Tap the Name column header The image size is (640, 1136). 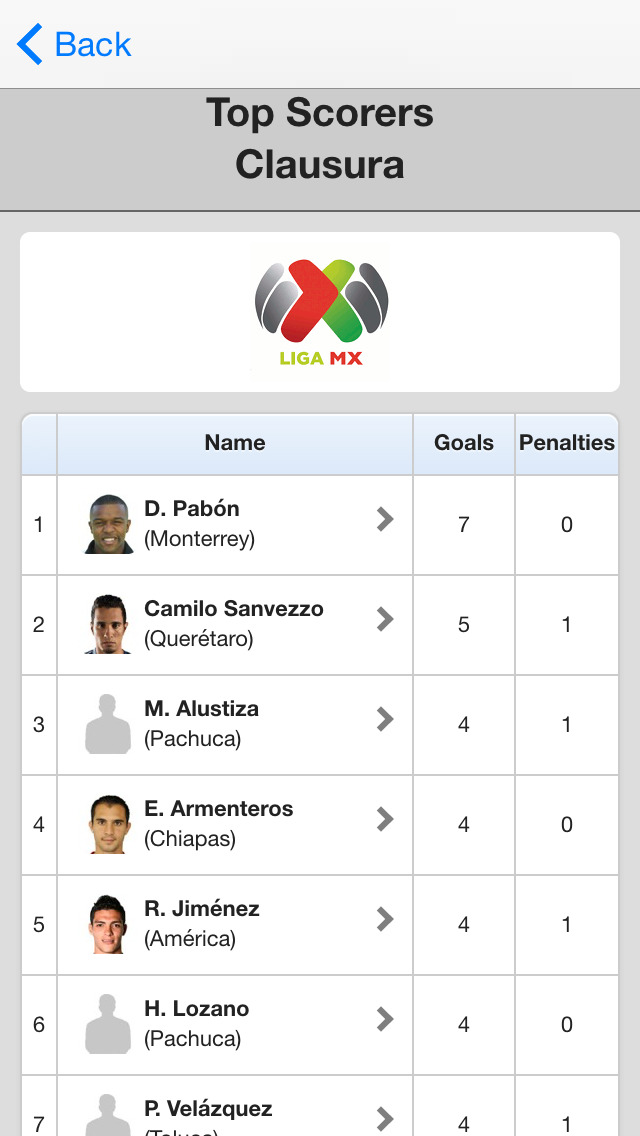[x=235, y=443]
